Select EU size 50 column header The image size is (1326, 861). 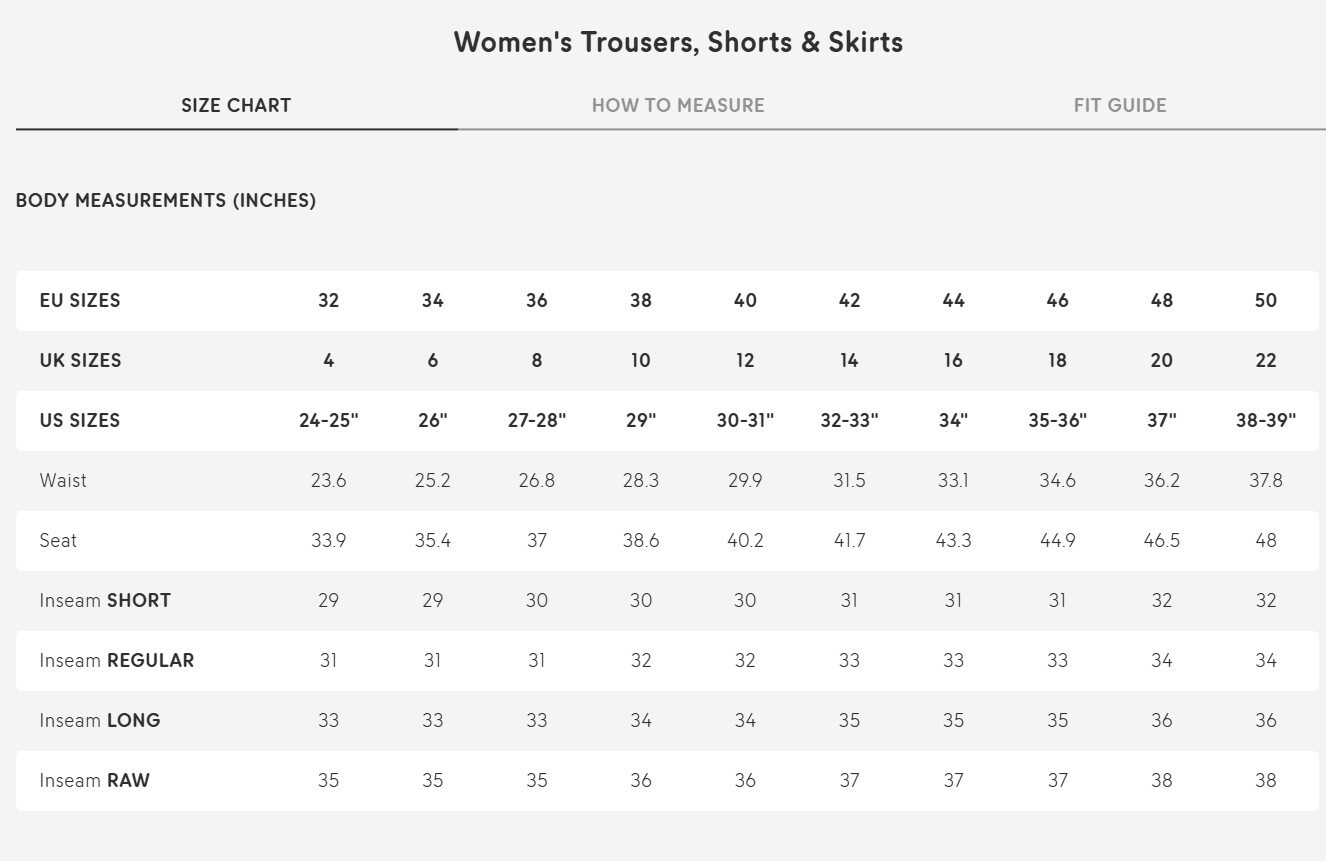pos(1266,301)
